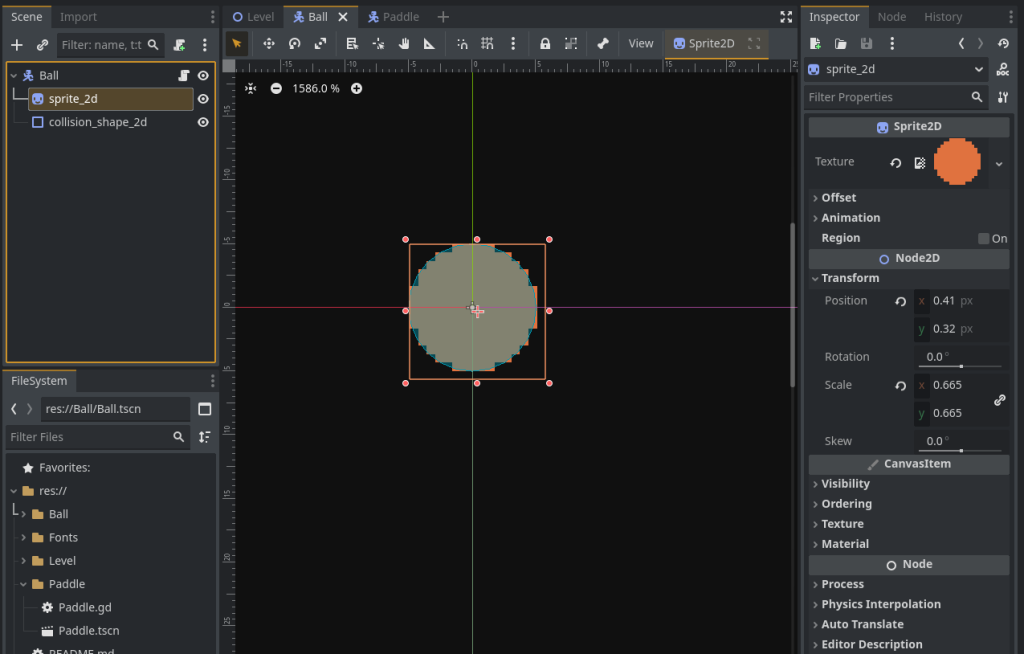1024x654 pixels.
Task: Expand the Visibility section in Inspector
Action: [845, 484]
